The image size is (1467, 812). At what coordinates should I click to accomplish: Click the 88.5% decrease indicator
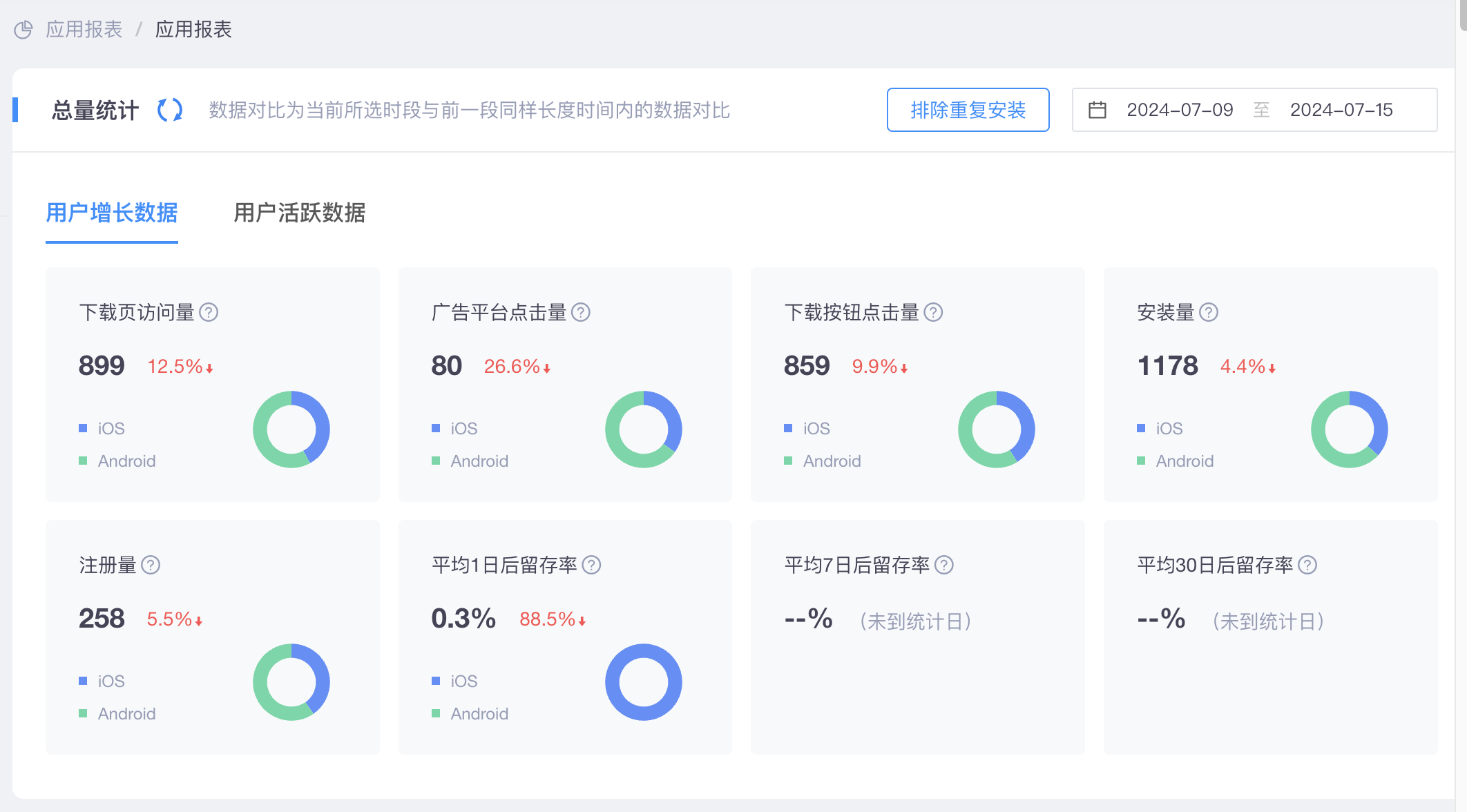click(x=553, y=619)
